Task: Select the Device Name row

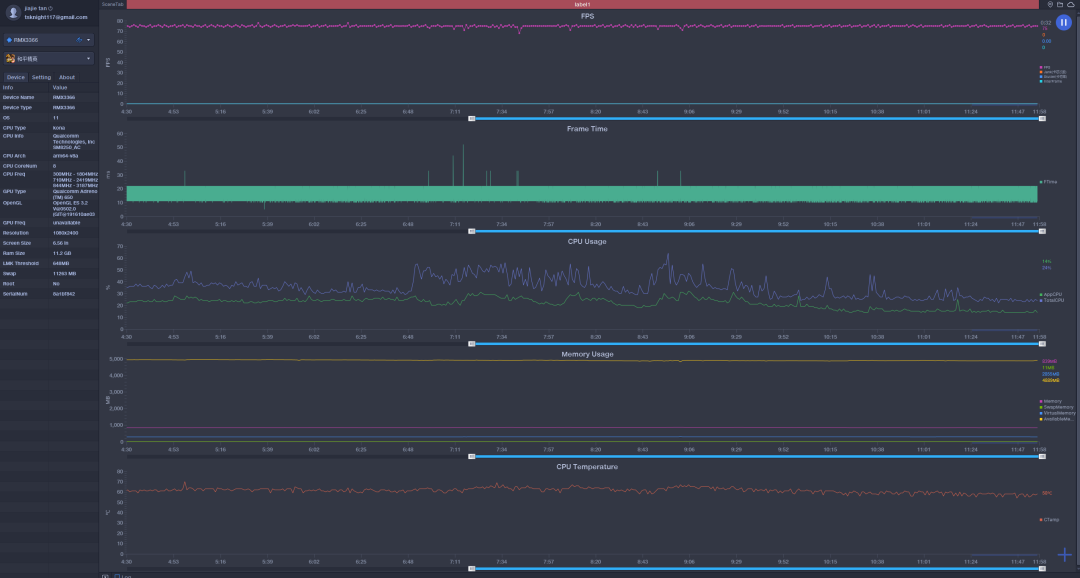Action: click(x=49, y=97)
